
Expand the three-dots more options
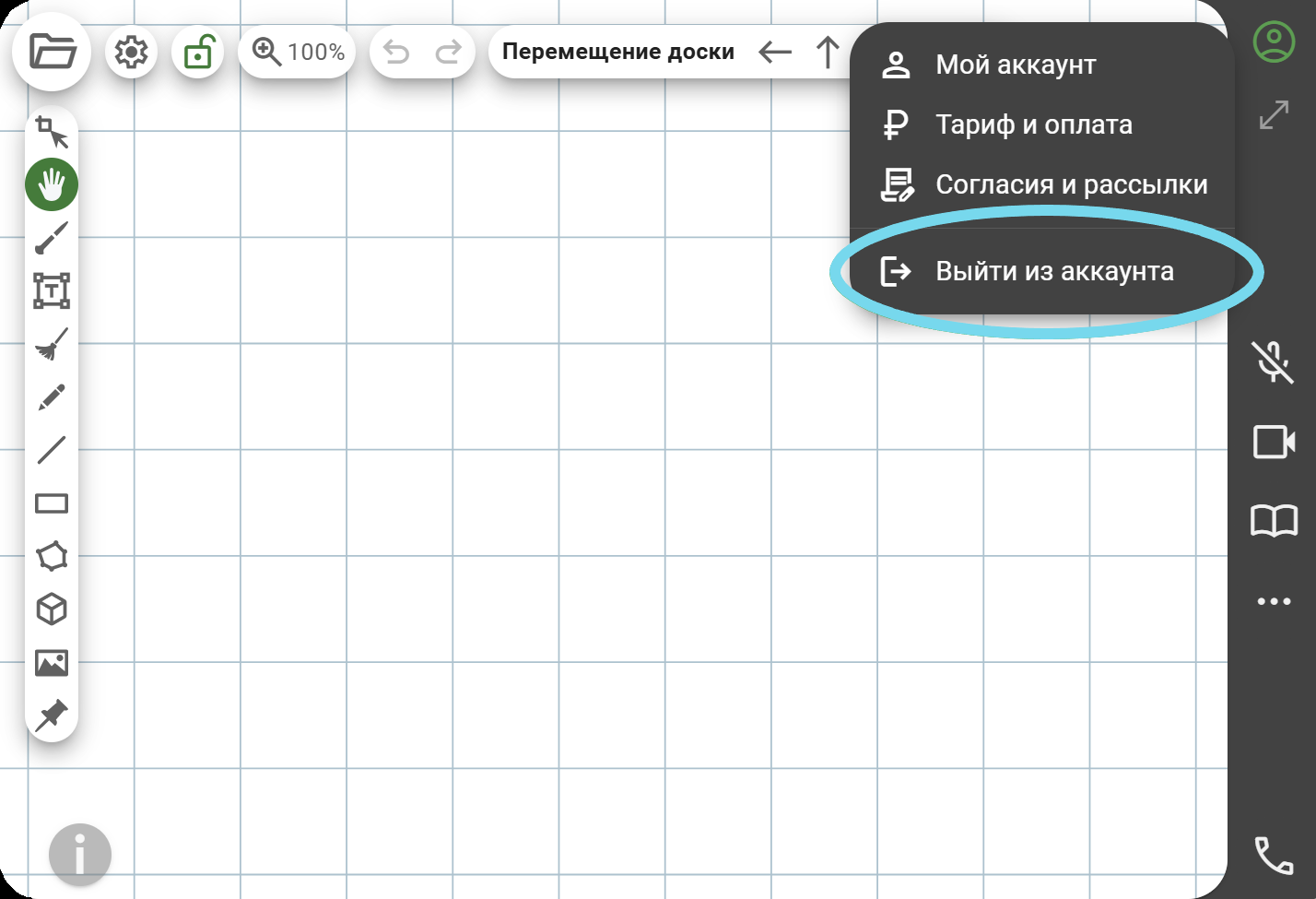pyautogui.click(x=1274, y=602)
